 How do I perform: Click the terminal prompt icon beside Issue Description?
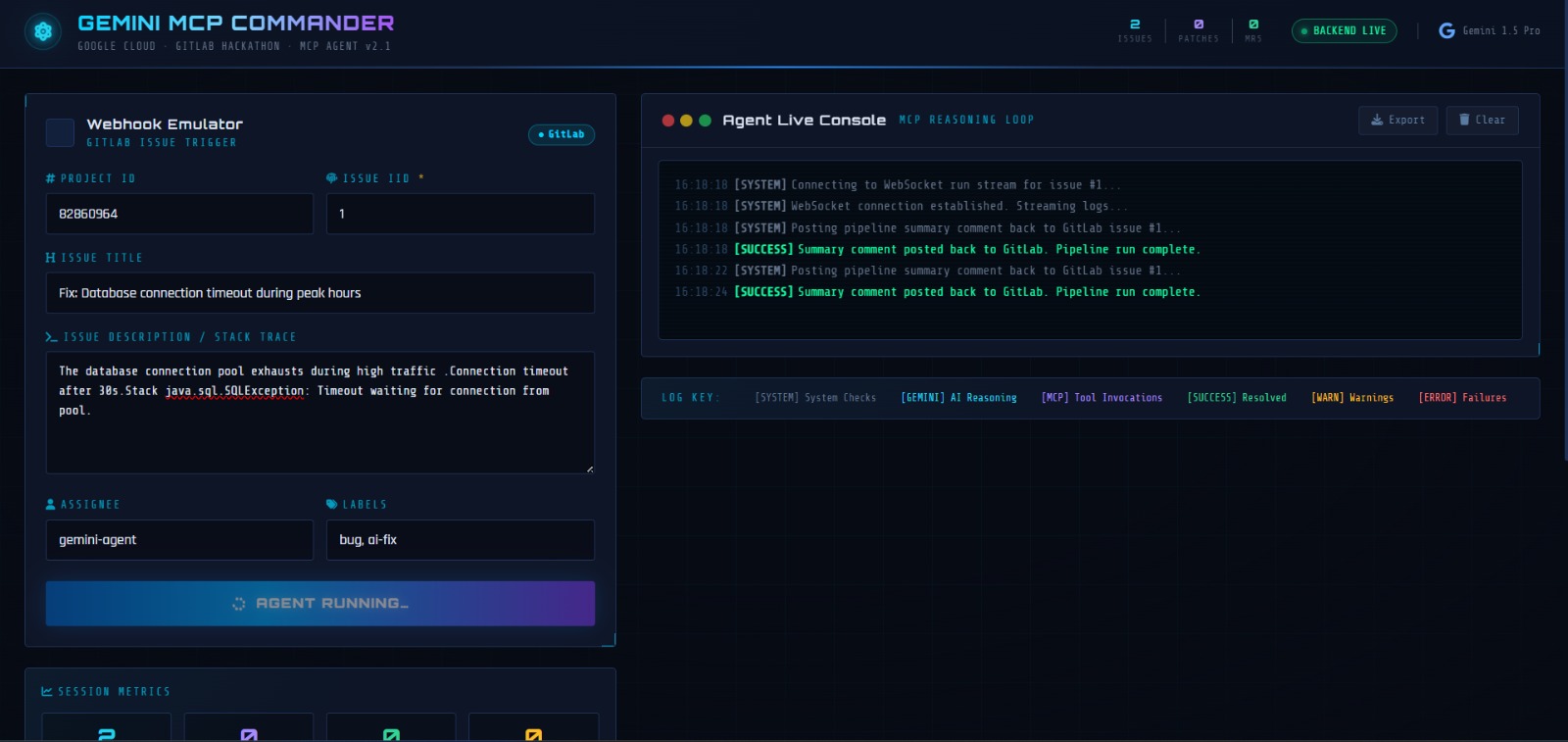(51, 337)
